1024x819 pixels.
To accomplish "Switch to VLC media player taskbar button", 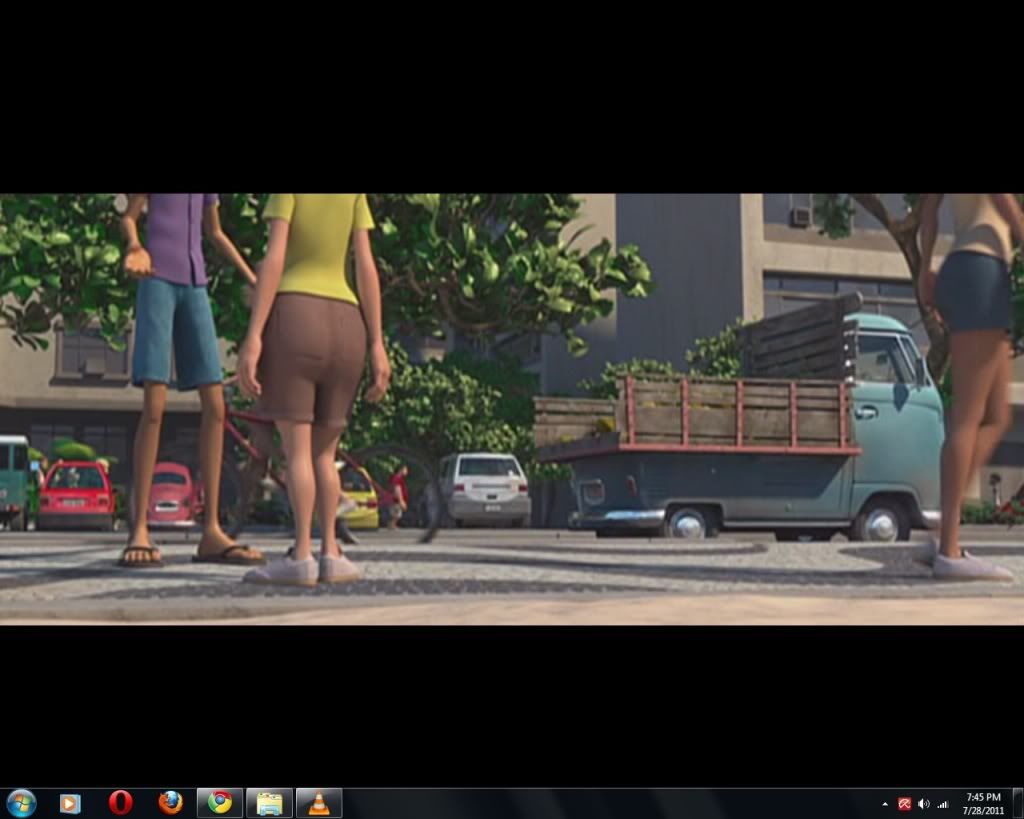I will coord(319,803).
